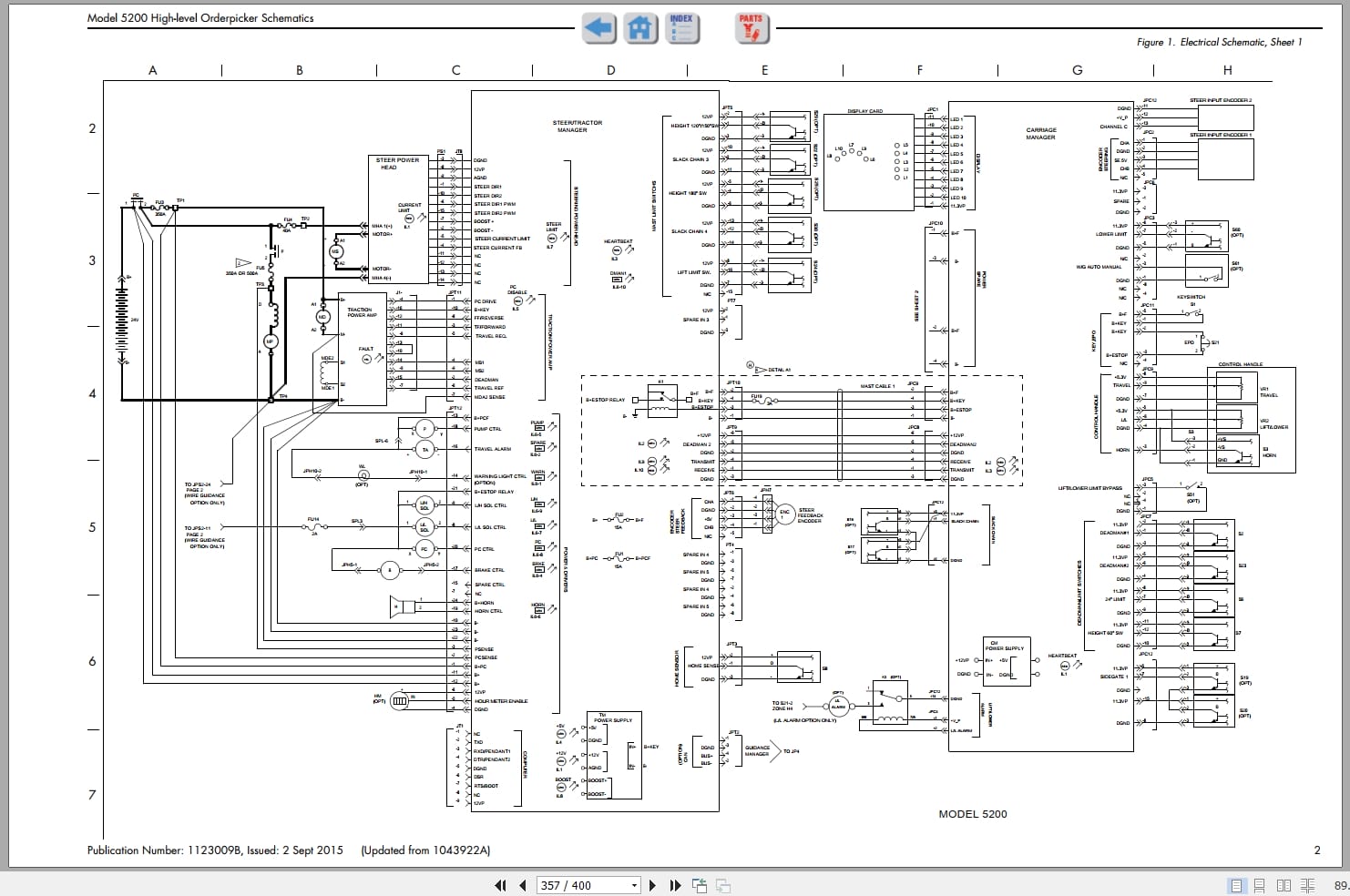
Task: Switch to continuous facing view
Action: 1307,885
